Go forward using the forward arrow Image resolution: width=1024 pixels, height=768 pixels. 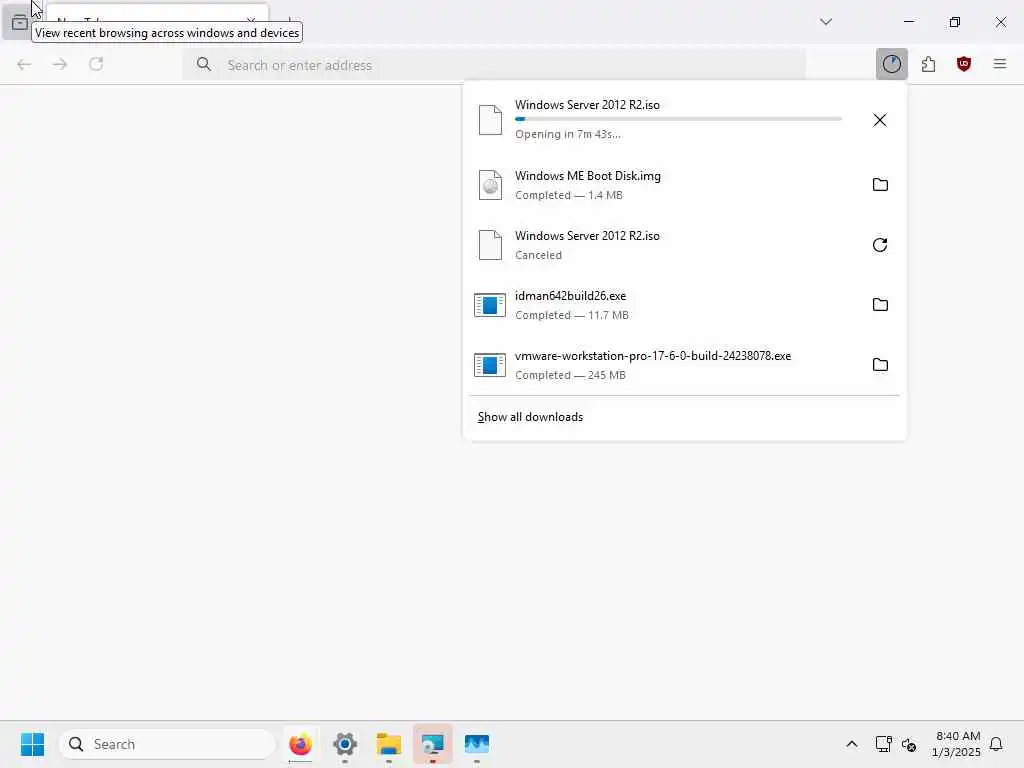60,64
